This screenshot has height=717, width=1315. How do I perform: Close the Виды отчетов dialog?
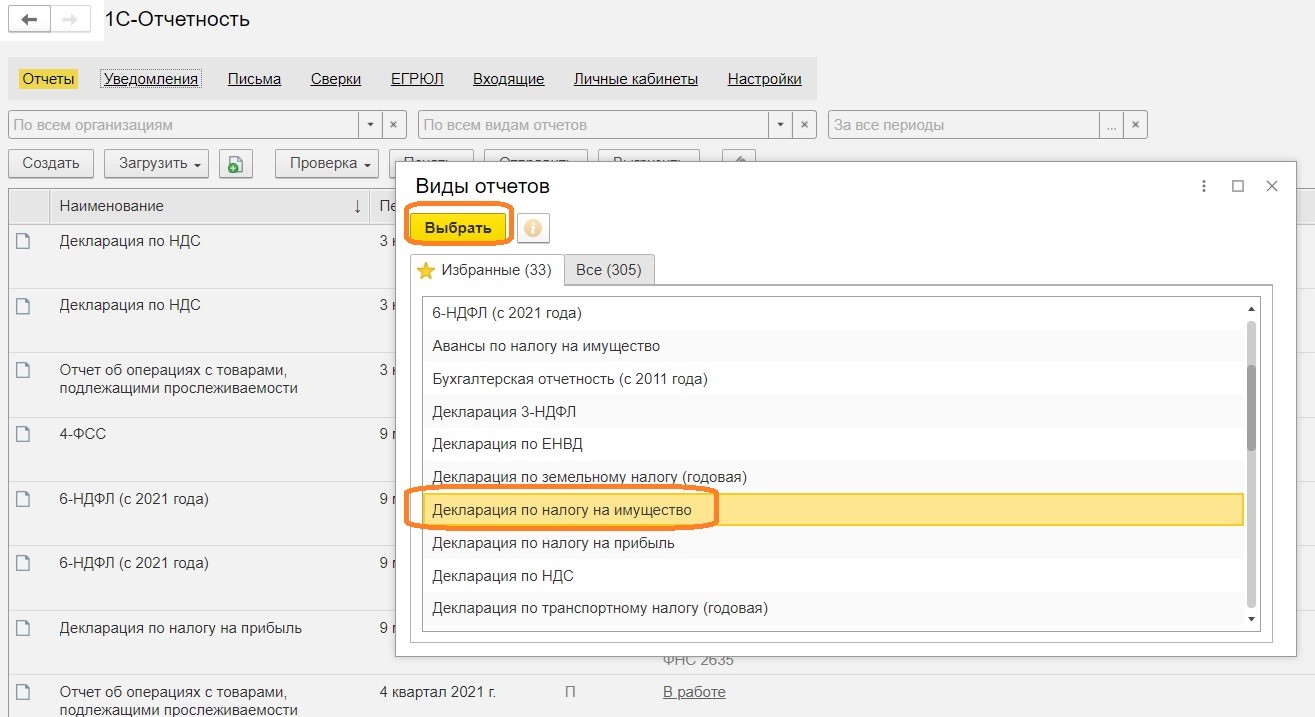pos(1272,186)
